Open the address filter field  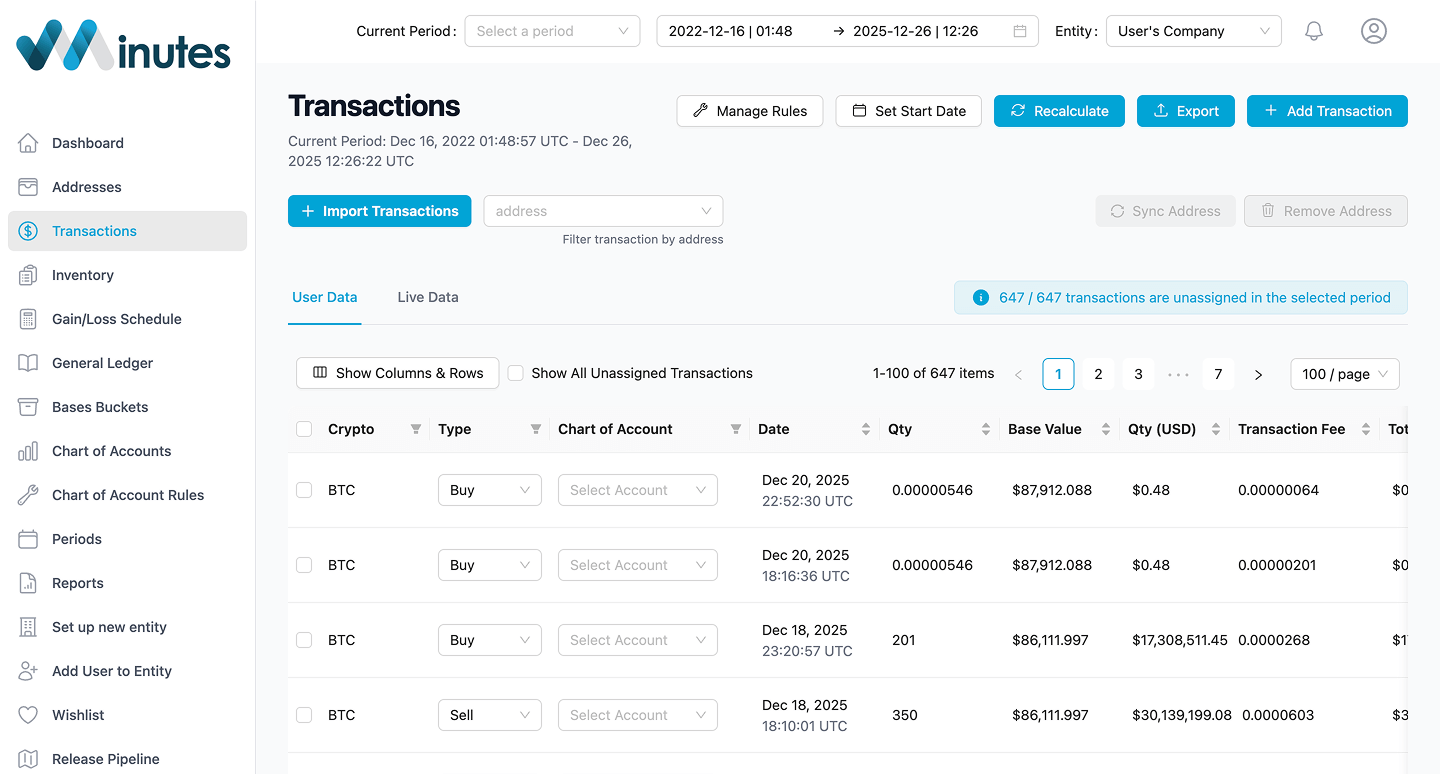pos(603,211)
